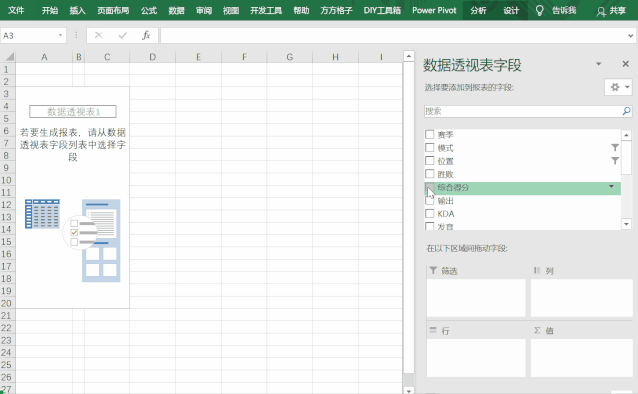Close the 数据透视表字段 pane

tap(626, 64)
